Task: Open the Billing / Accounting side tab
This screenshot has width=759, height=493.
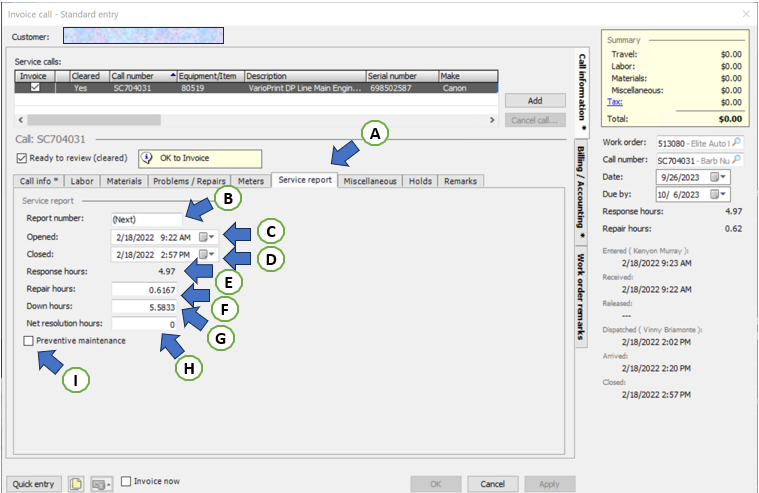Action: coord(581,192)
